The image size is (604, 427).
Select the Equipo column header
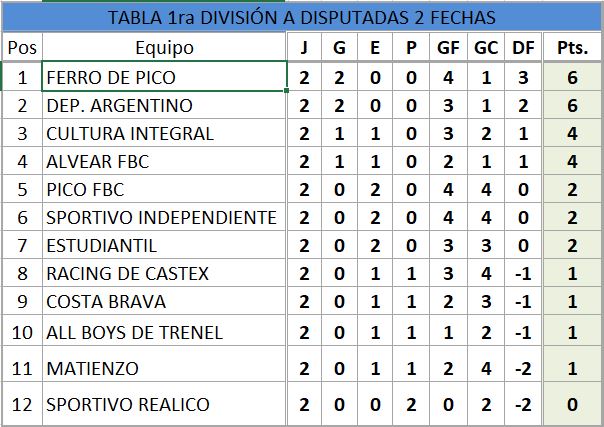click(x=164, y=47)
